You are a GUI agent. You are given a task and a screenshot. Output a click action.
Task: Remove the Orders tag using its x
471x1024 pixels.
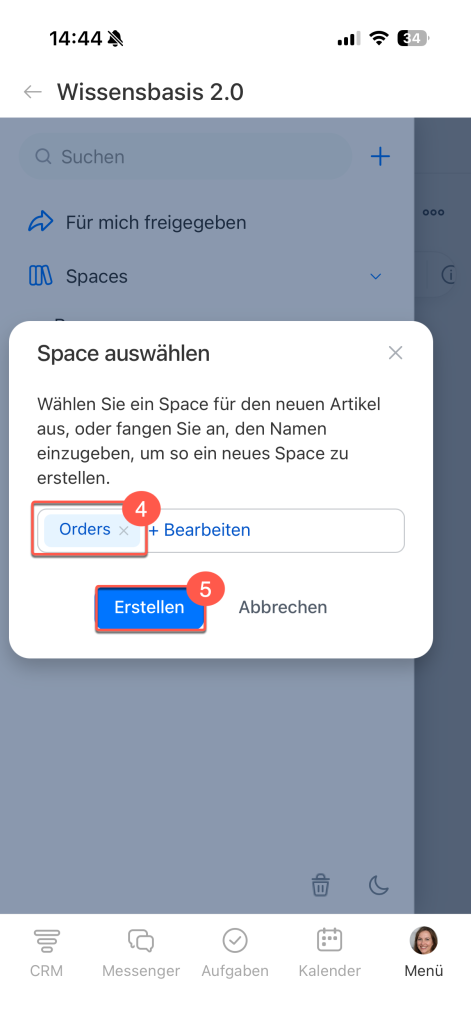pos(124,531)
